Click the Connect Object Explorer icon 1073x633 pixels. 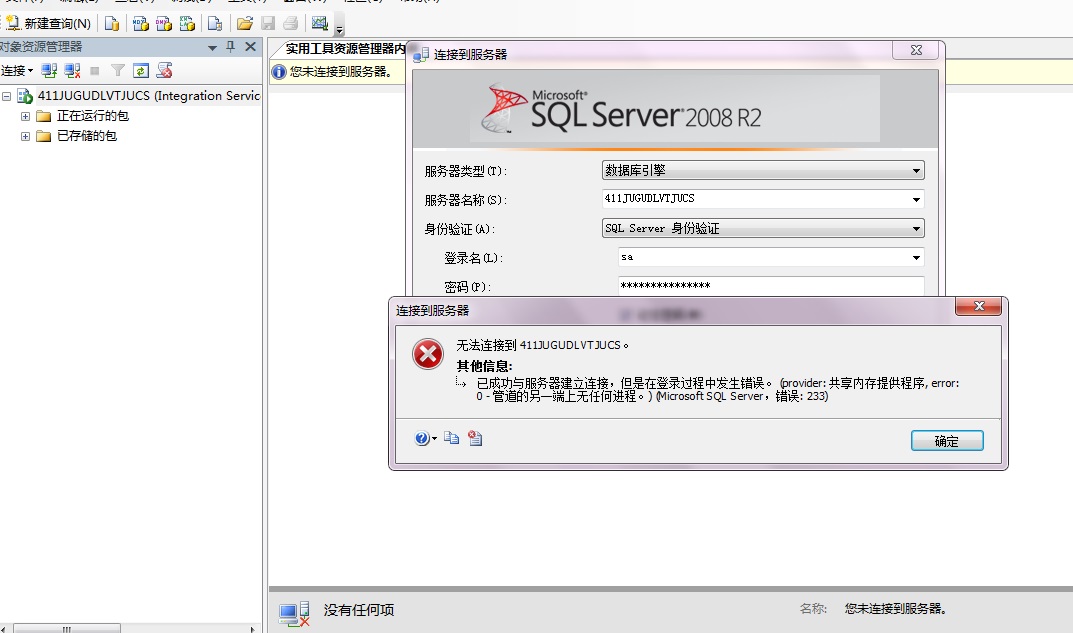coord(49,70)
